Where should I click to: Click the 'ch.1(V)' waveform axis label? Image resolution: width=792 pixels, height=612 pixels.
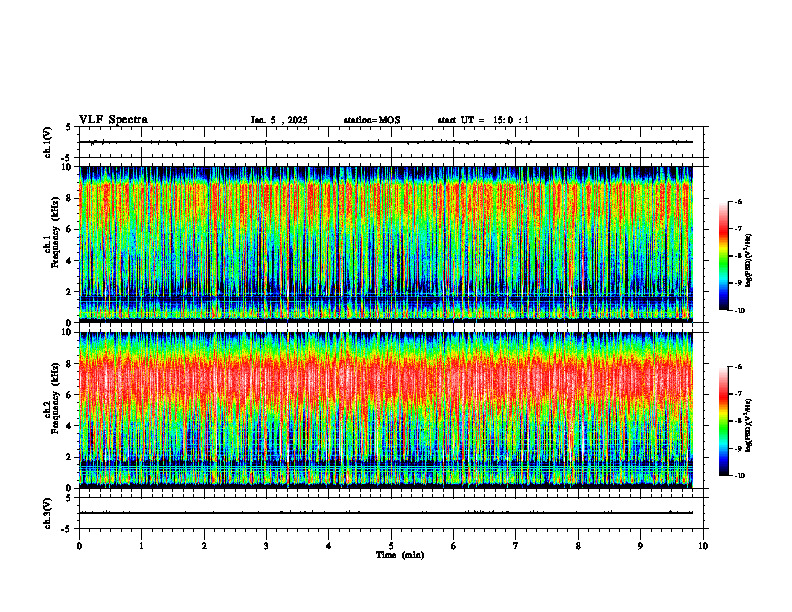click(x=48, y=142)
